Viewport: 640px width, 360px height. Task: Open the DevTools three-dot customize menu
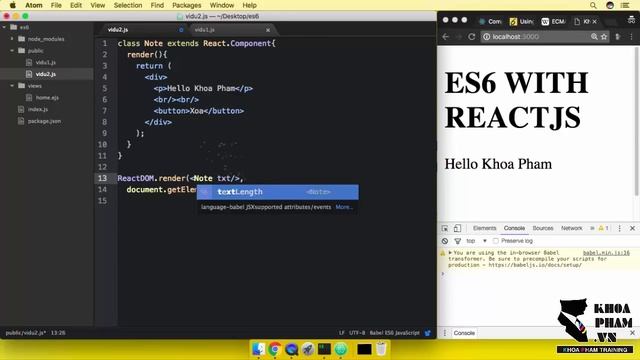coord(620,228)
